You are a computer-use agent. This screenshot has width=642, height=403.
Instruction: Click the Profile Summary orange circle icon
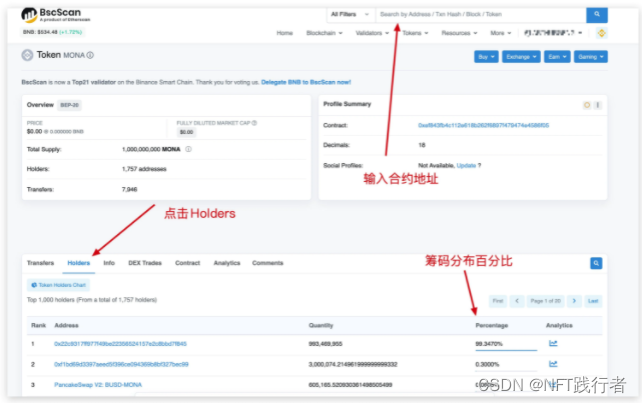(x=587, y=105)
